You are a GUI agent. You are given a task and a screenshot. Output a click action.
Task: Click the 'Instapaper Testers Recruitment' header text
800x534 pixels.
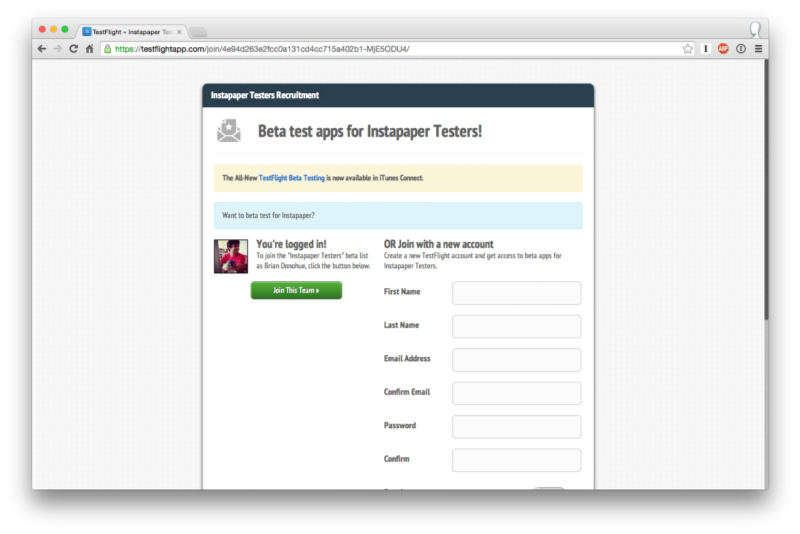pos(264,95)
